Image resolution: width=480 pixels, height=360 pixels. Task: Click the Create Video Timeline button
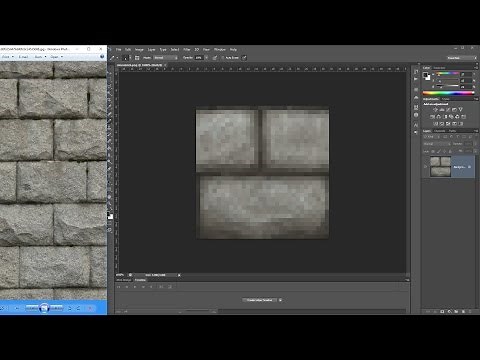pos(259,300)
